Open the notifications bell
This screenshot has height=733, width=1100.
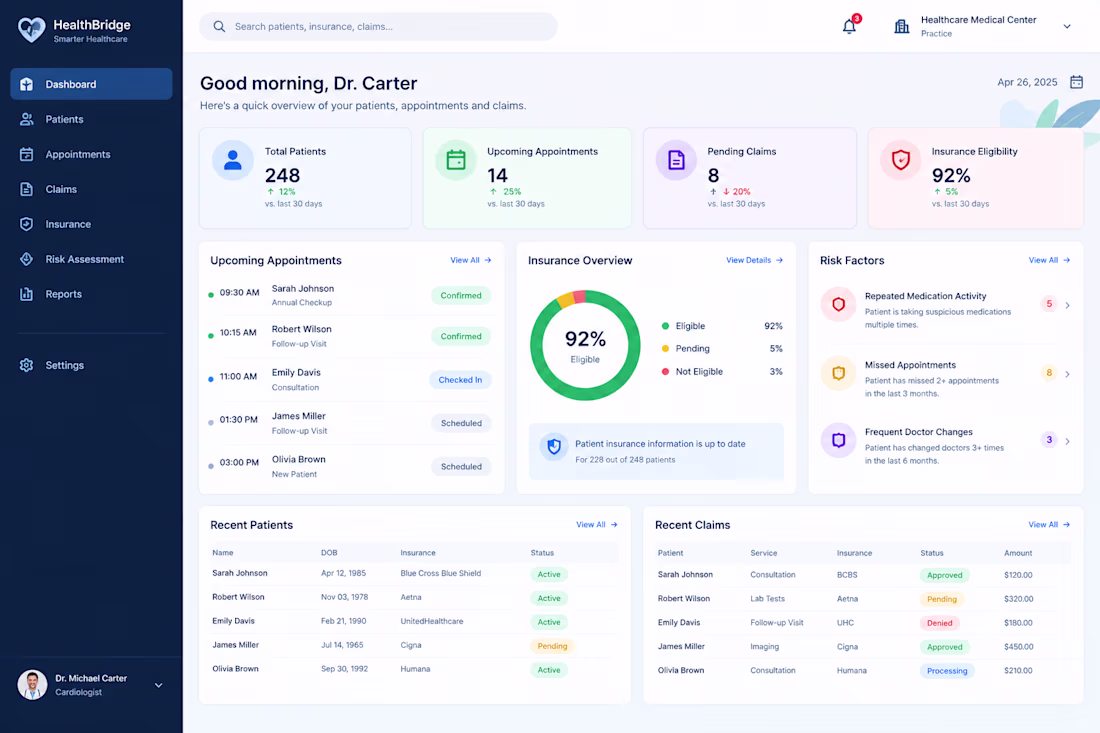tap(849, 27)
